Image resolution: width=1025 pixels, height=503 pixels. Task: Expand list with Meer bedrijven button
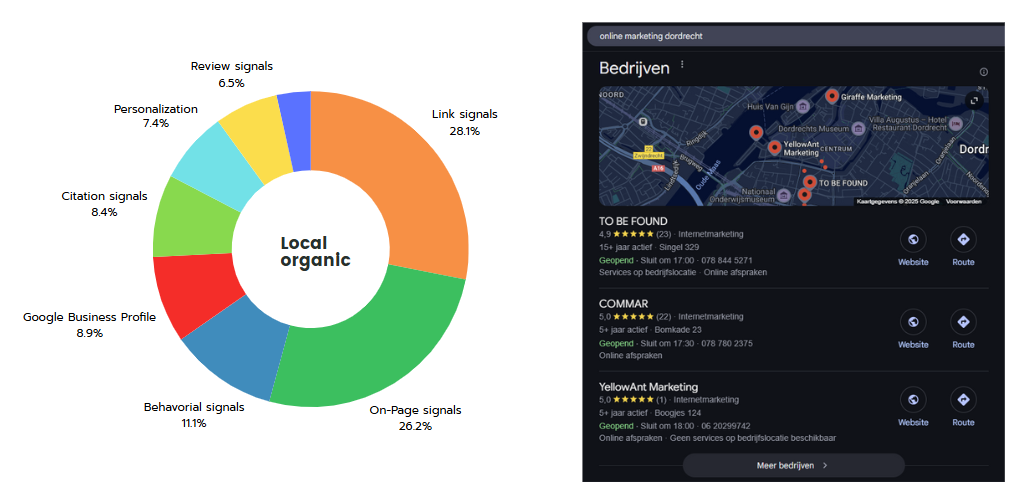(794, 466)
